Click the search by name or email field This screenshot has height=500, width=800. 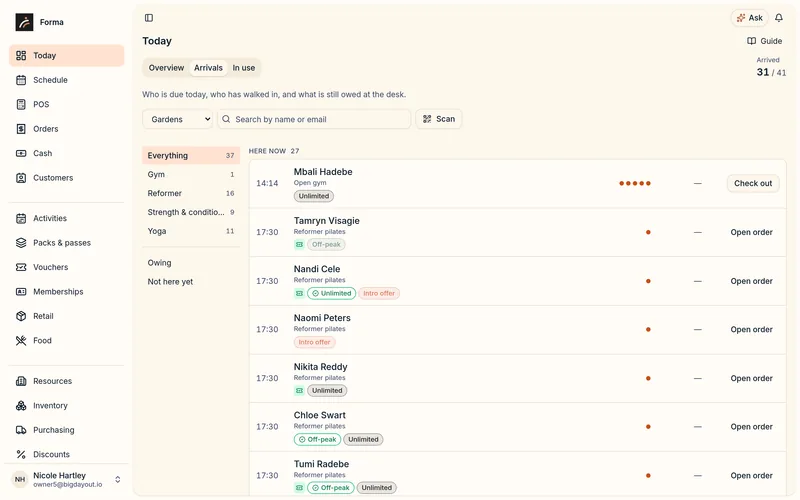pyautogui.click(x=314, y=119)
